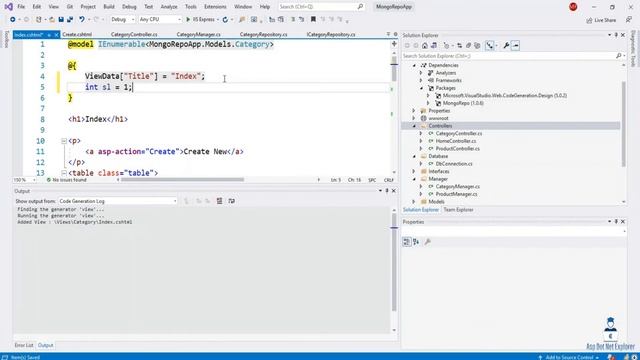Click Sync with Active Document icon

(x=460, y=46)
